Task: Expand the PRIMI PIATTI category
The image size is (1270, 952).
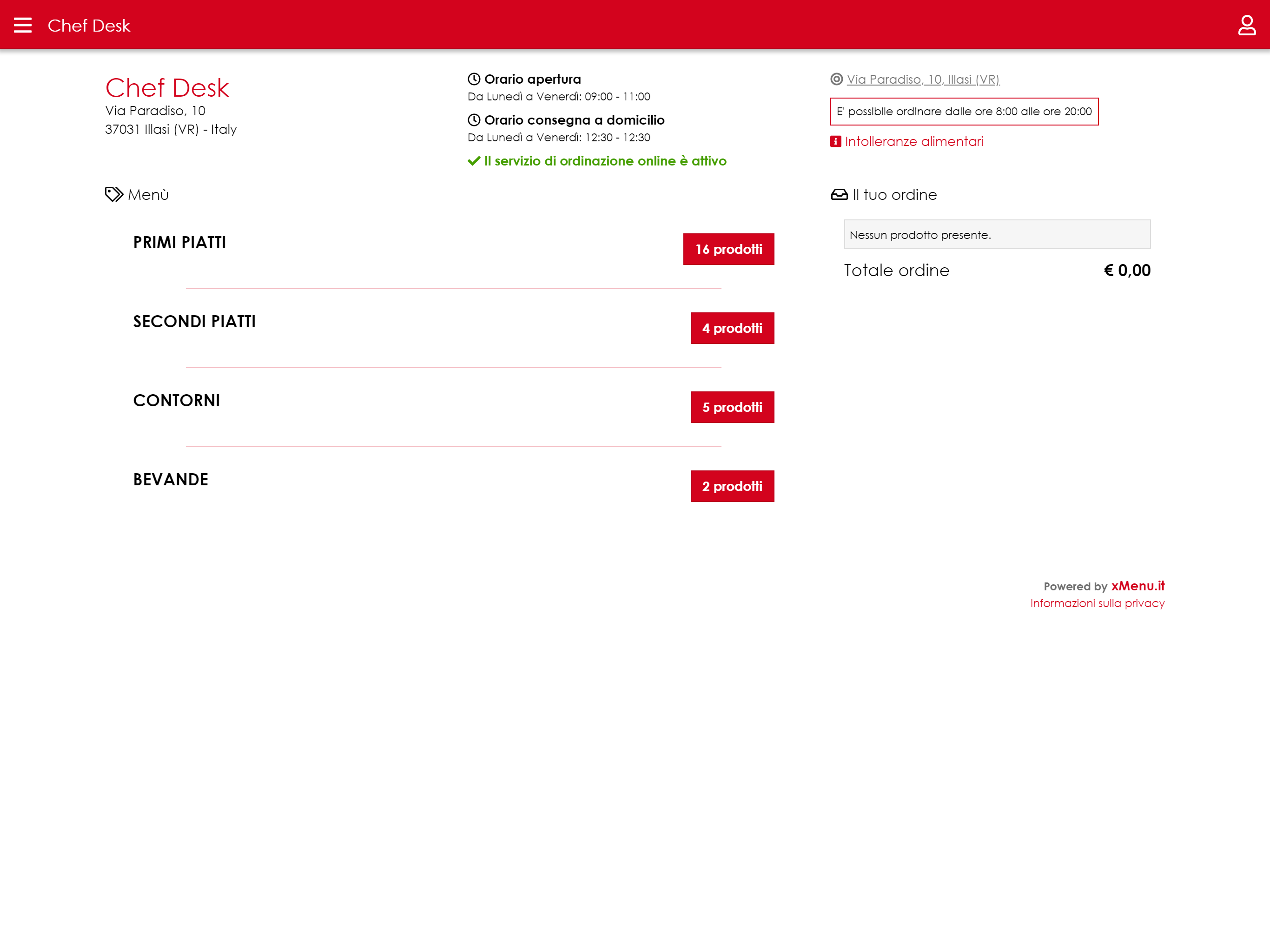Action: (x=180, y=243)
